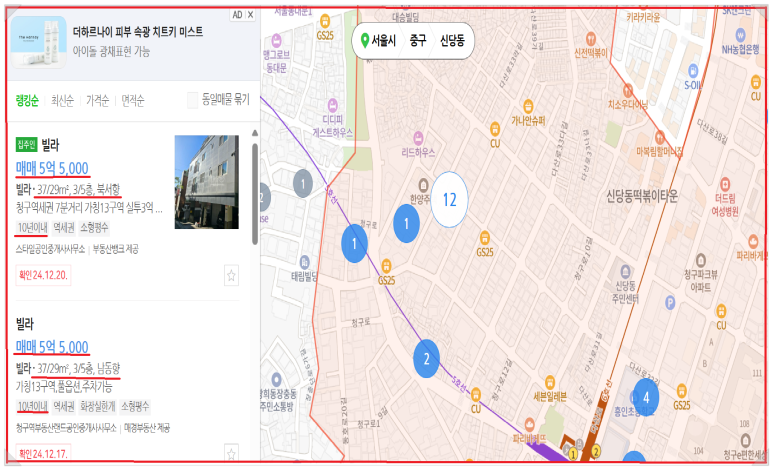The width and height of the screenshot is (773, 470).
Task: Favorite the listing confirmed 24.12.17. with the star
Action: (231, 453)
